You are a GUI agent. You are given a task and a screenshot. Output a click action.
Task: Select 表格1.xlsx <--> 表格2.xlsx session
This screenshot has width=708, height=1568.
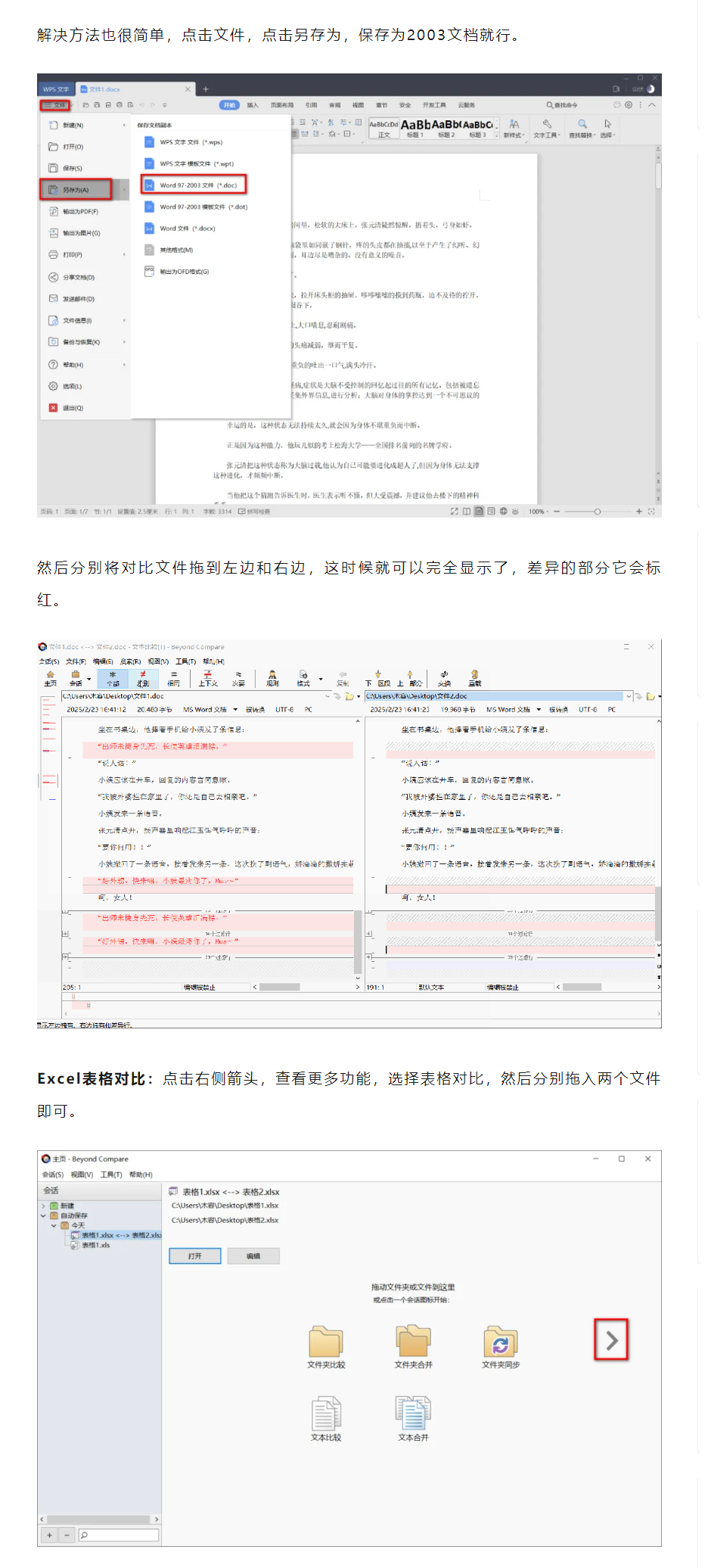tap(116, 1235)
